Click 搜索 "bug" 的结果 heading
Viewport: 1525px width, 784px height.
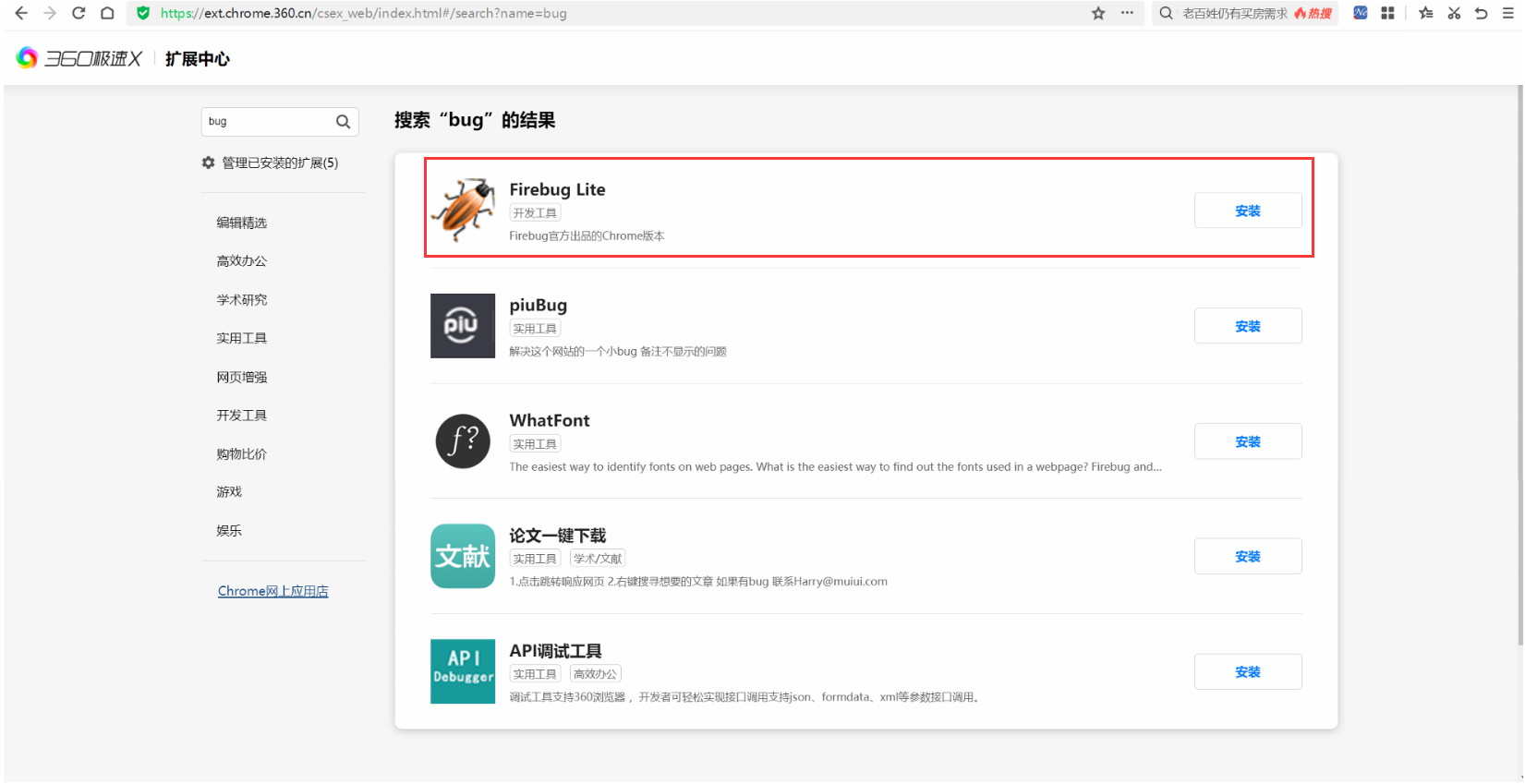click(x=475, y=120)
